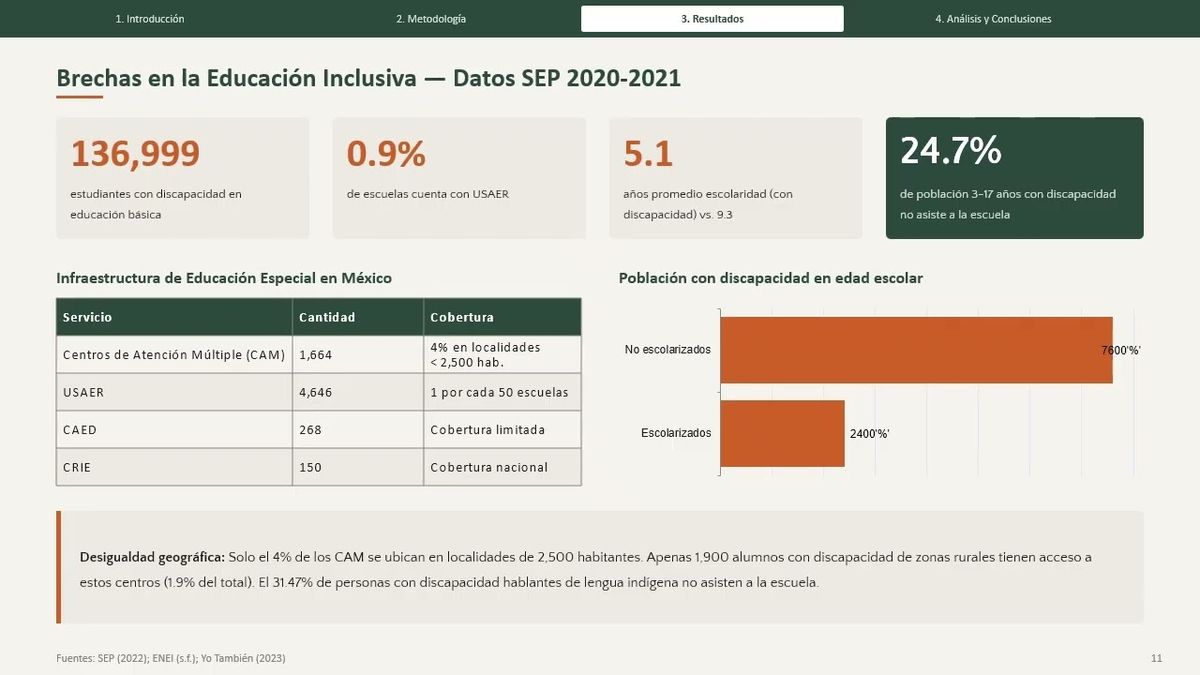The height and width of the screenshot is (675, 1200).
Task: Switch to the 2. Metodología tab
Action: tap(431, 19)
